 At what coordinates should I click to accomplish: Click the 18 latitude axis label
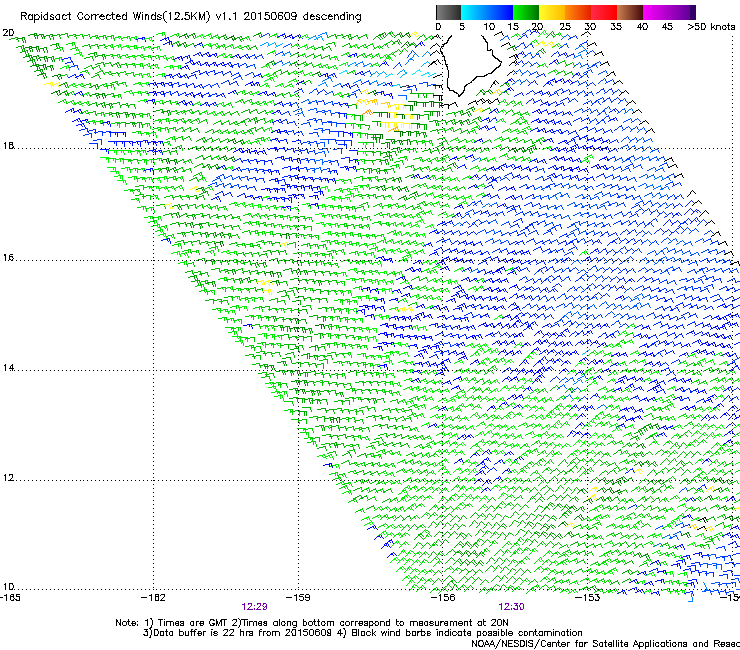tap(8, 145)
